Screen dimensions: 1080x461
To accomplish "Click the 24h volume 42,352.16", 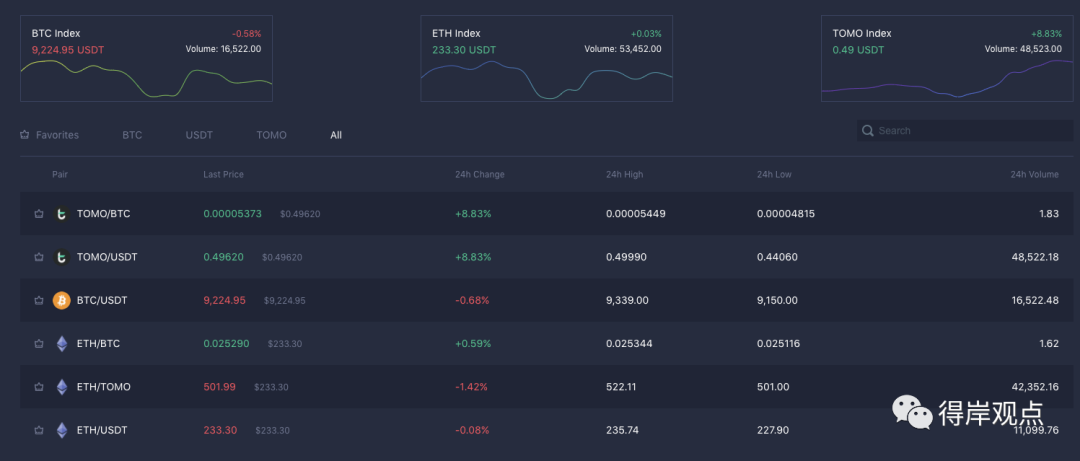I will tap(1034, 387).
